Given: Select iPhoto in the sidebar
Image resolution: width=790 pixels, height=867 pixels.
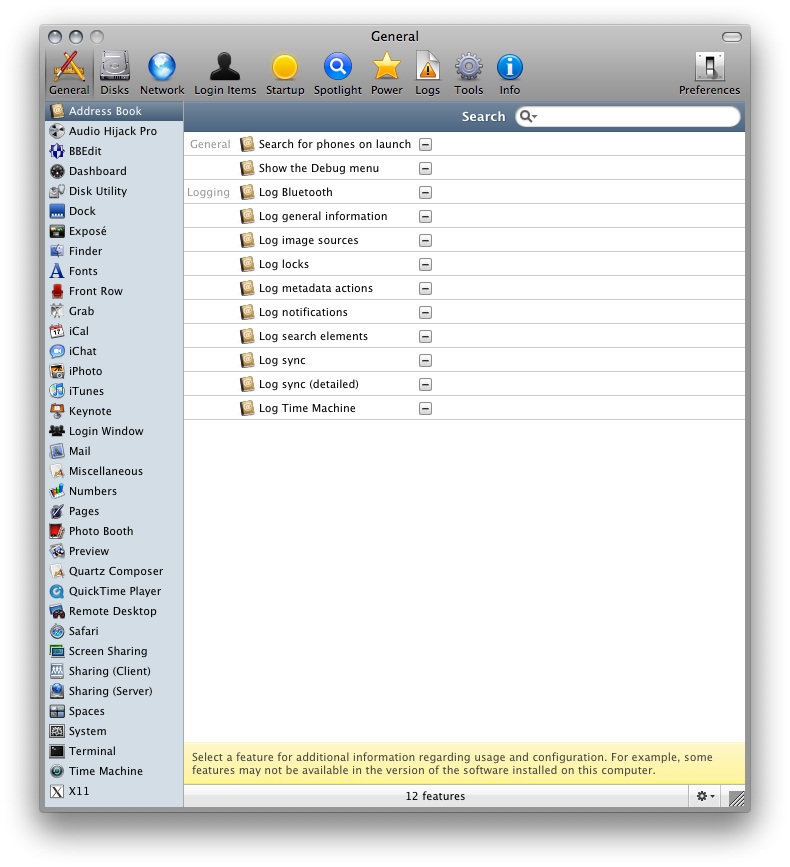Looking at the screenshot, I should pos(114,371).
